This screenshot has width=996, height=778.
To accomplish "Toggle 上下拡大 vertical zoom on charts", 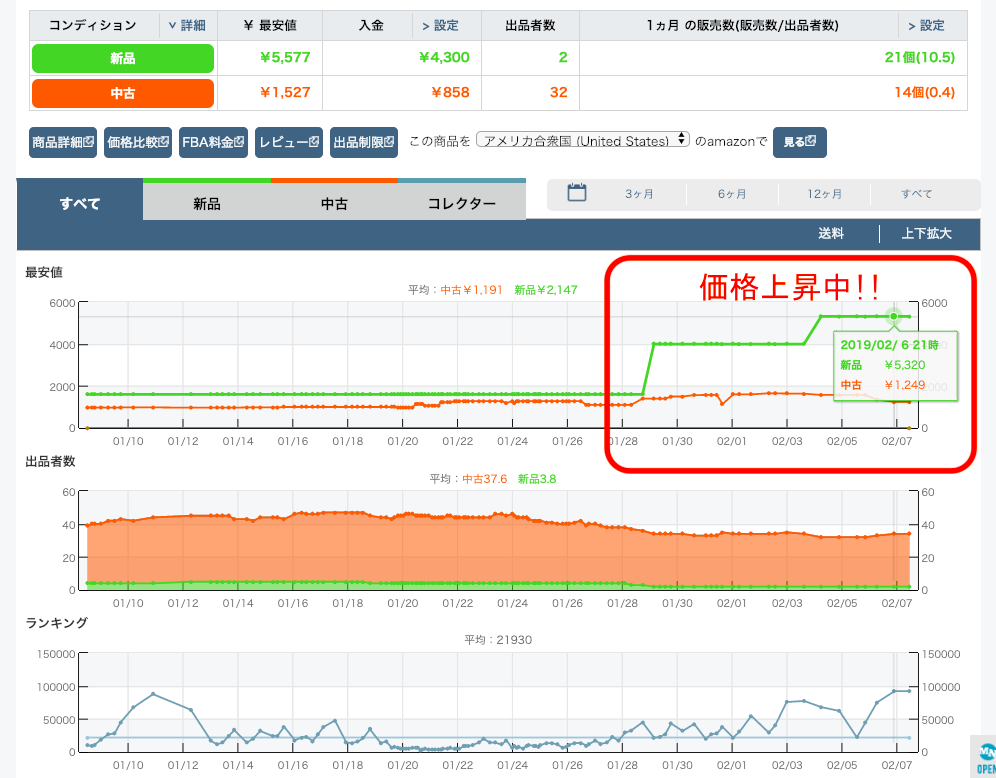I will 926,233.
